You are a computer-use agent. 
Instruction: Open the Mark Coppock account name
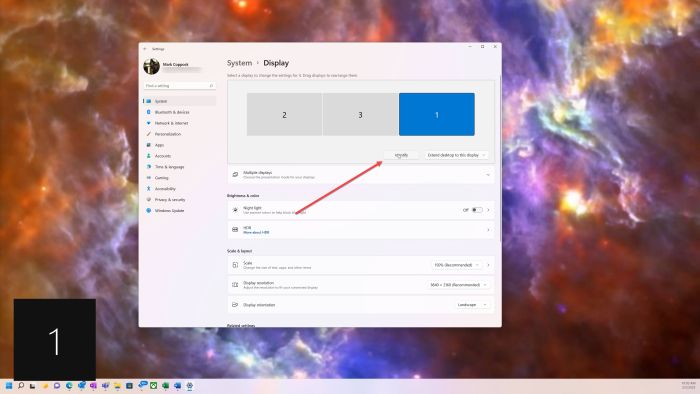[x=175, y=64]
